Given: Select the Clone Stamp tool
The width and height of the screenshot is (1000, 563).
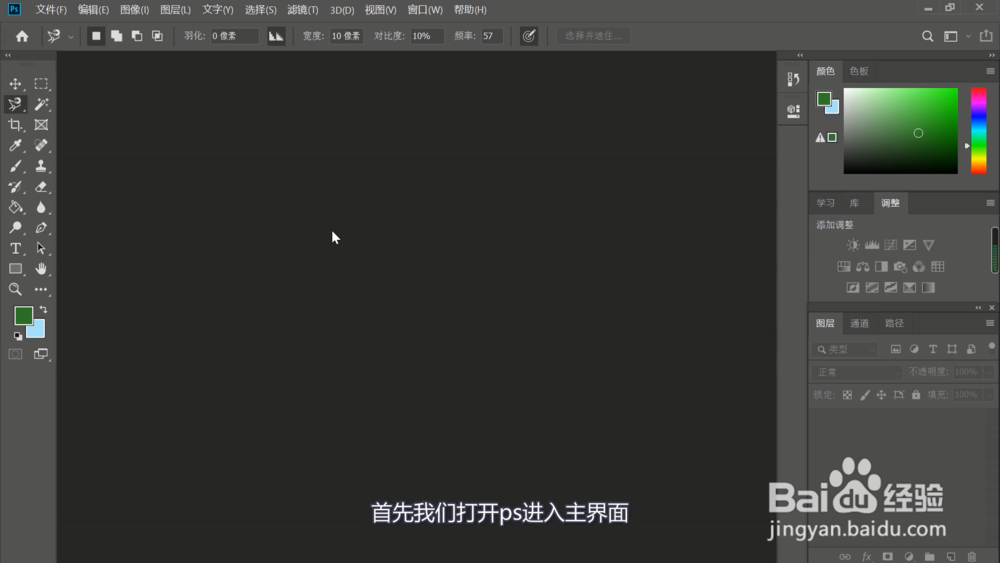Looking at the screenshot, I should point(41,166).
